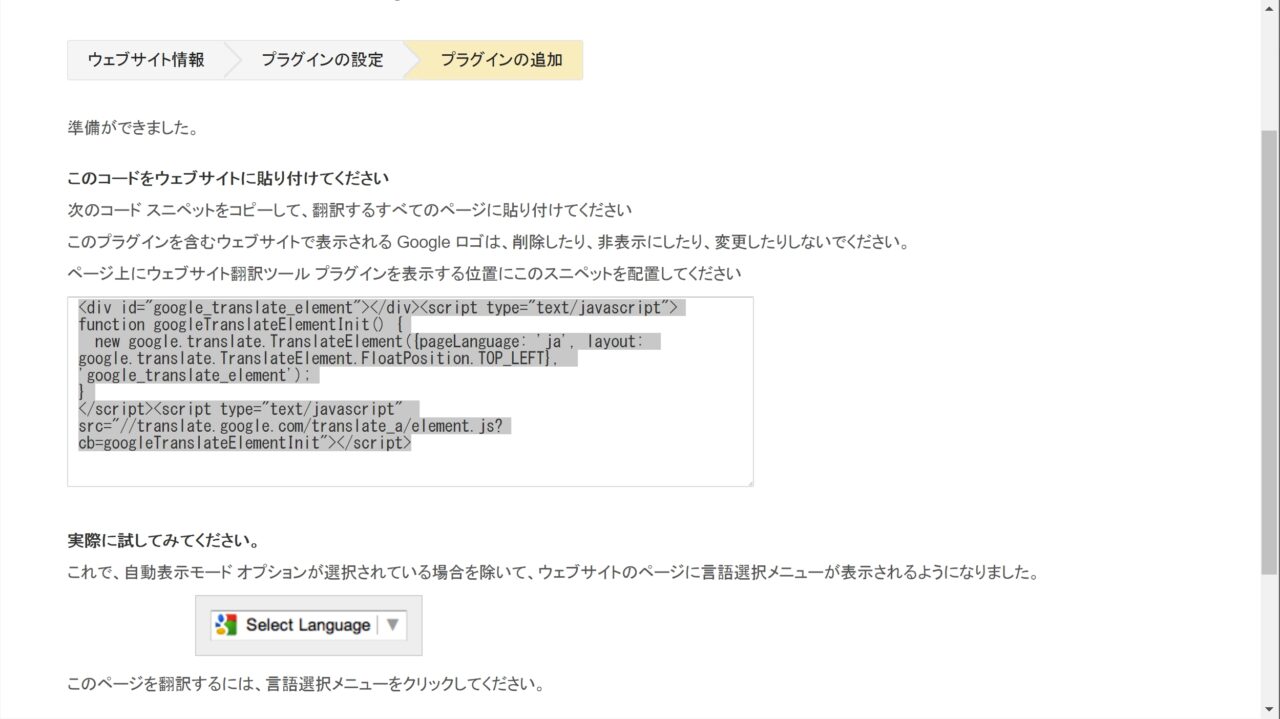This screenshot has height=719, width=1280.
Task: Open the Select Language dropdown arrow
Action: coord(392,625)
